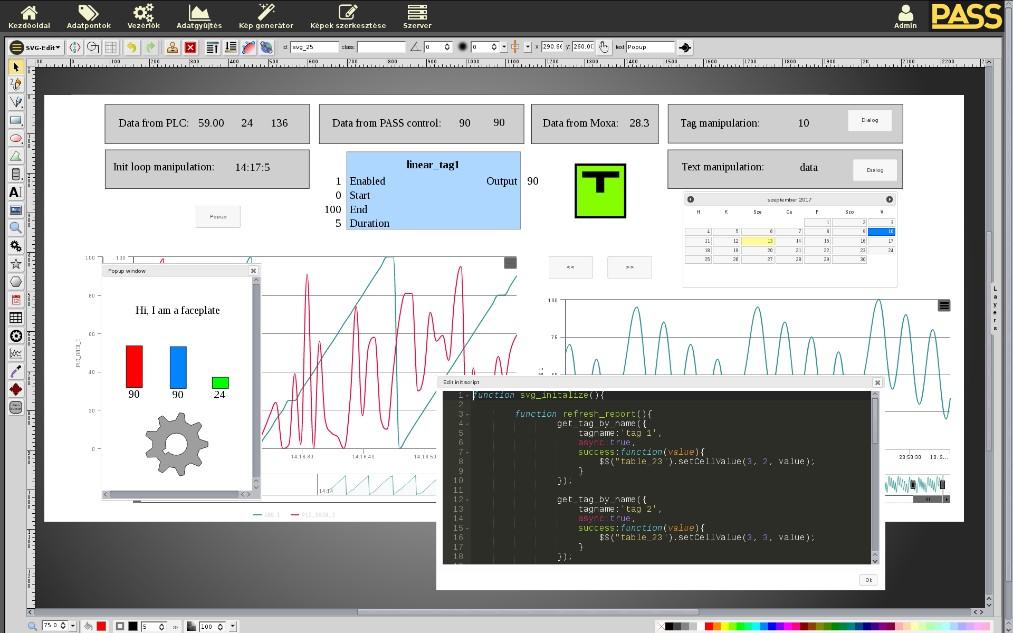Open the Kép generátor section
The width and height of the screenshot is (1013, 633).
coord(266,17)
